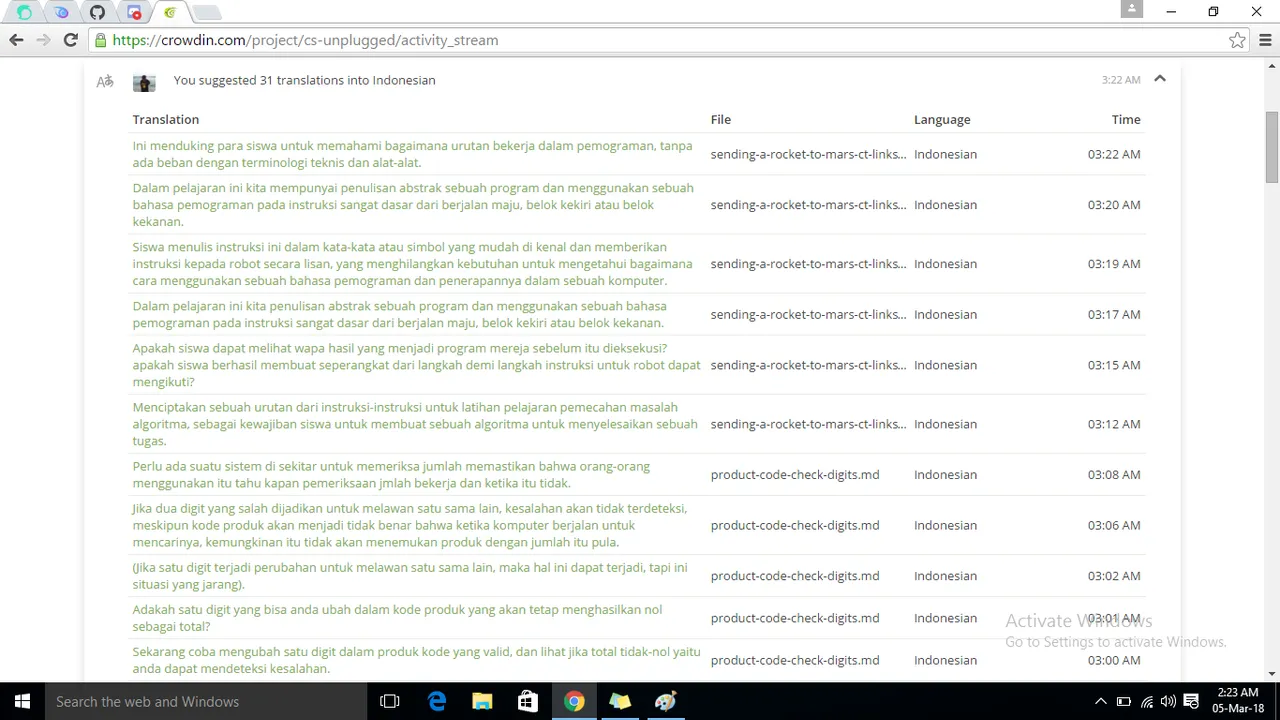Image resolution: width=1280 pixels, height=720 pixels.
Task: Launch Microsoft Edge from the taskbar
Action: 437,701
